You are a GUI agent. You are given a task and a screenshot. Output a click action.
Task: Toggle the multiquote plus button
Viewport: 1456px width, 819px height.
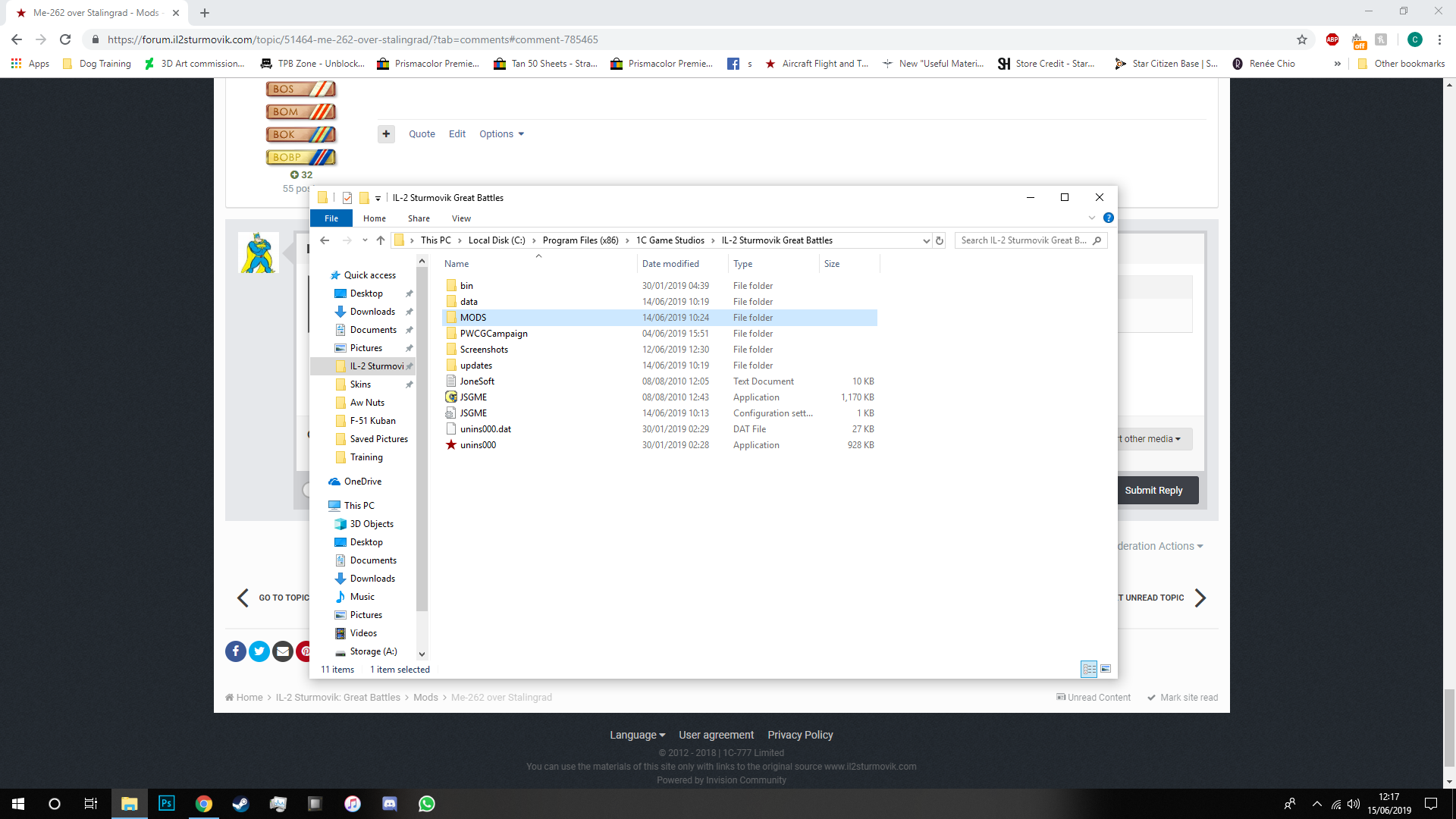(386, 134)
